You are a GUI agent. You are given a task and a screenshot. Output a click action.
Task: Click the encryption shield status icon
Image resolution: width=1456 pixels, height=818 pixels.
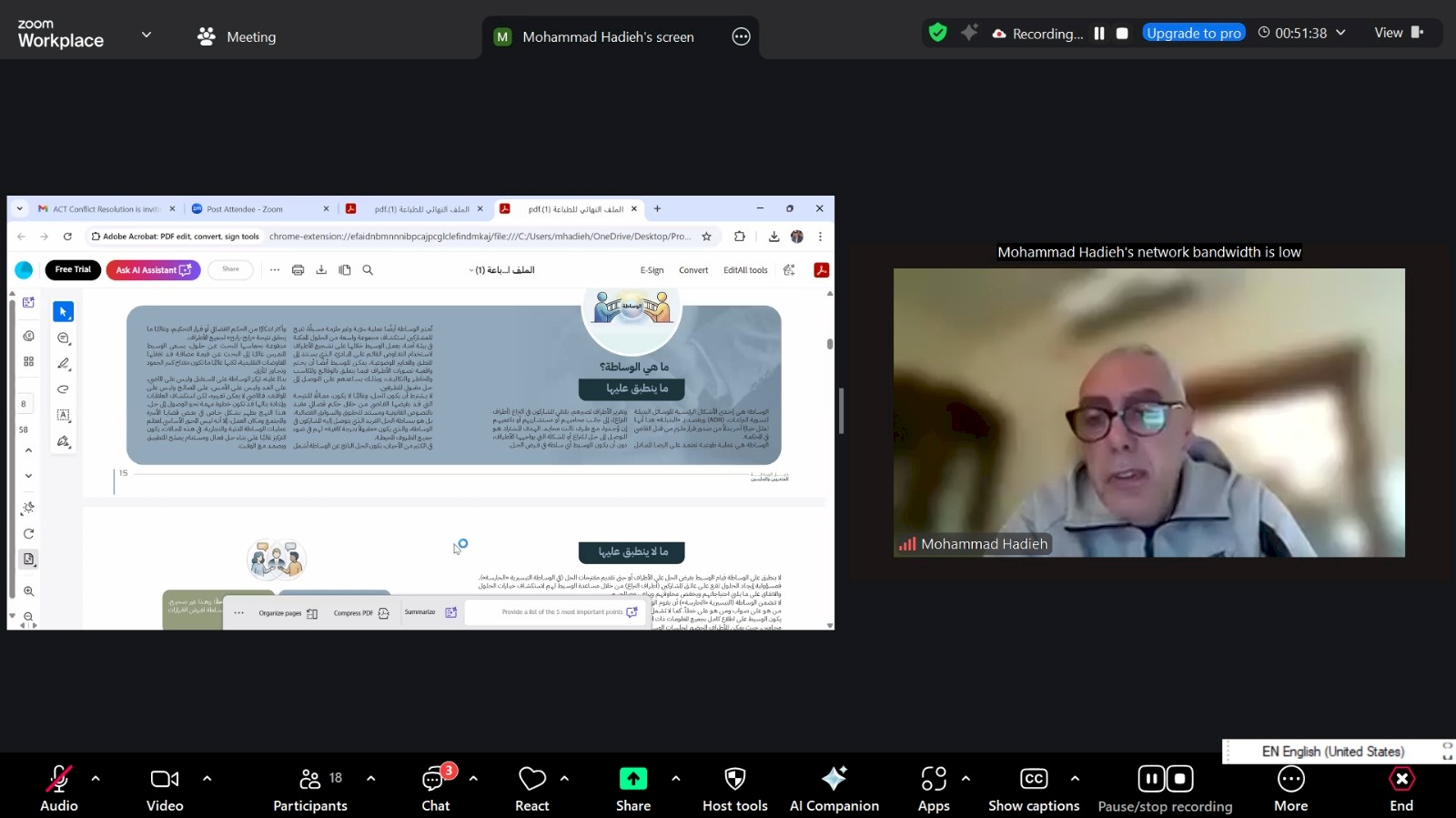point(937,33)
